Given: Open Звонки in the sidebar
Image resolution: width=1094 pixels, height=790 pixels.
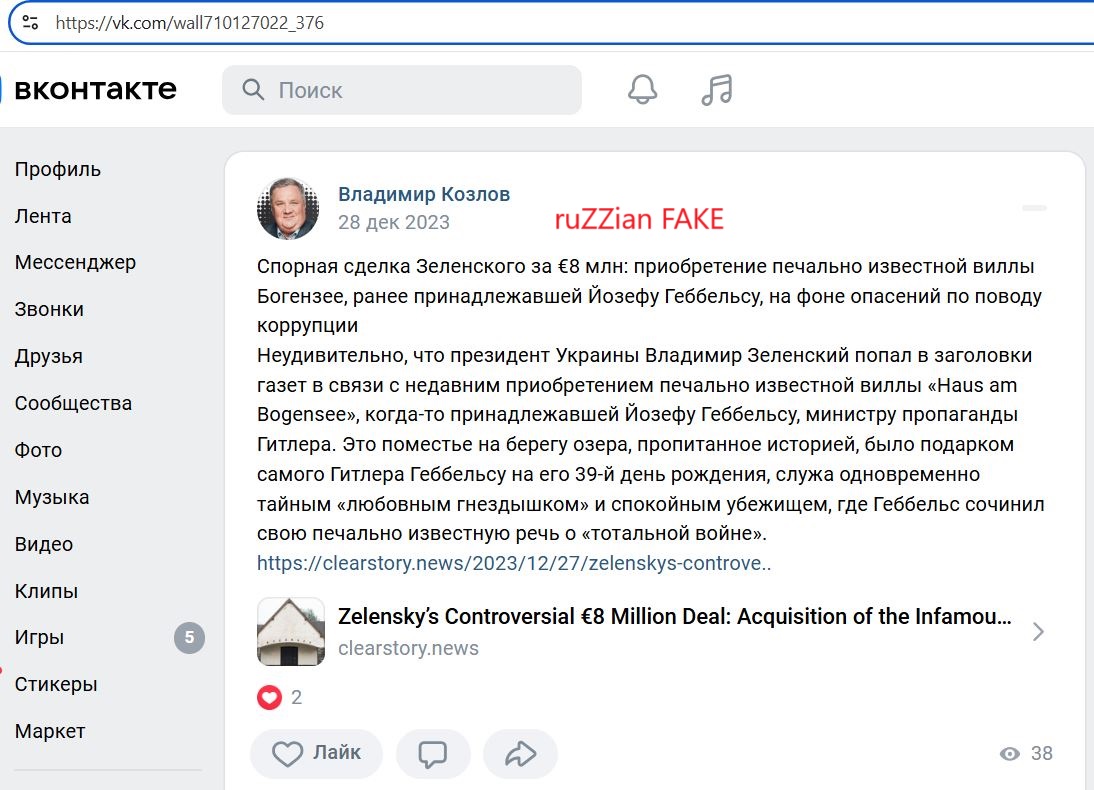Looking at the screenshot, I should pyautogui.click(x=50, y=309).
